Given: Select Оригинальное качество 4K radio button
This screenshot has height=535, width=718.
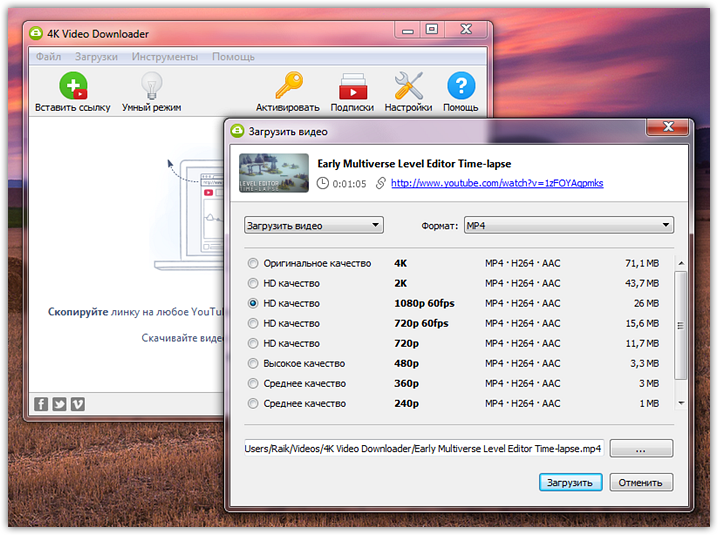Looking at the screenshot, I should [253, 263].
